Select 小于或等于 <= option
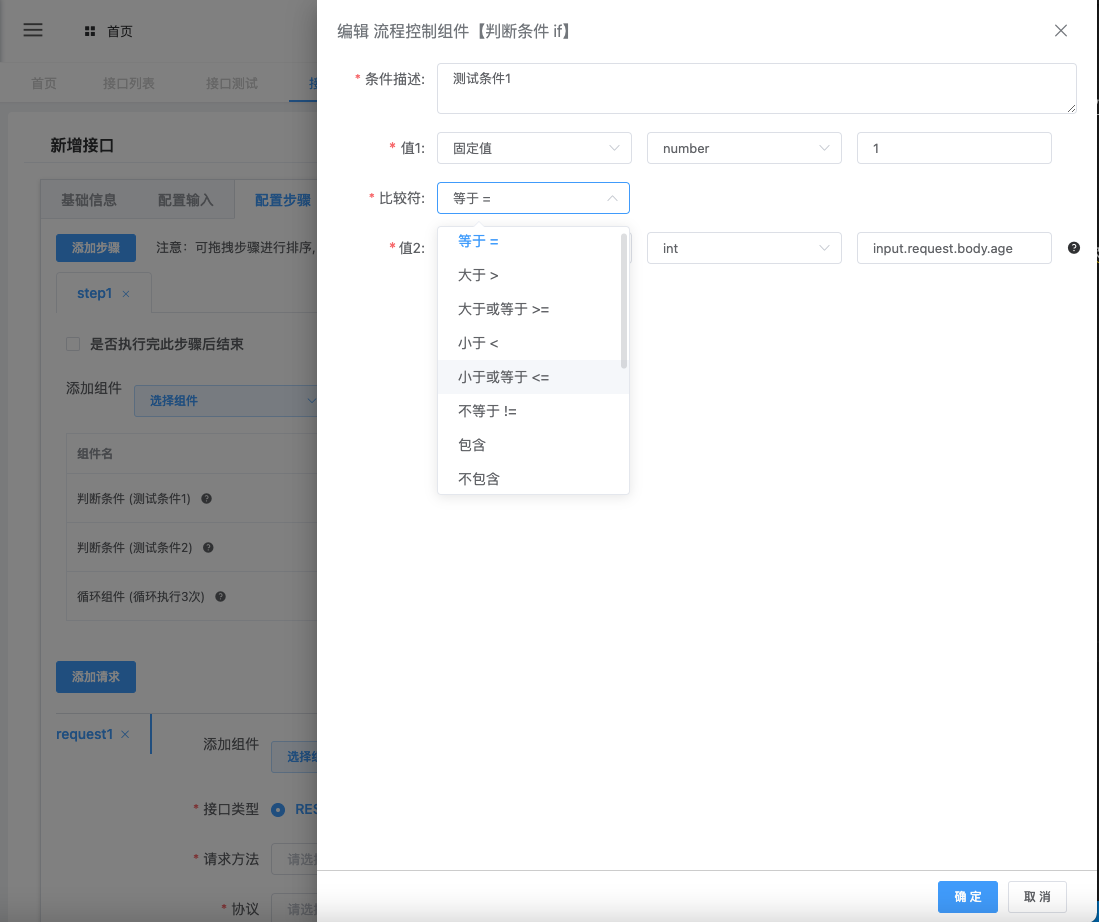Screen dimensions: 1099x922 coord(529,377)
